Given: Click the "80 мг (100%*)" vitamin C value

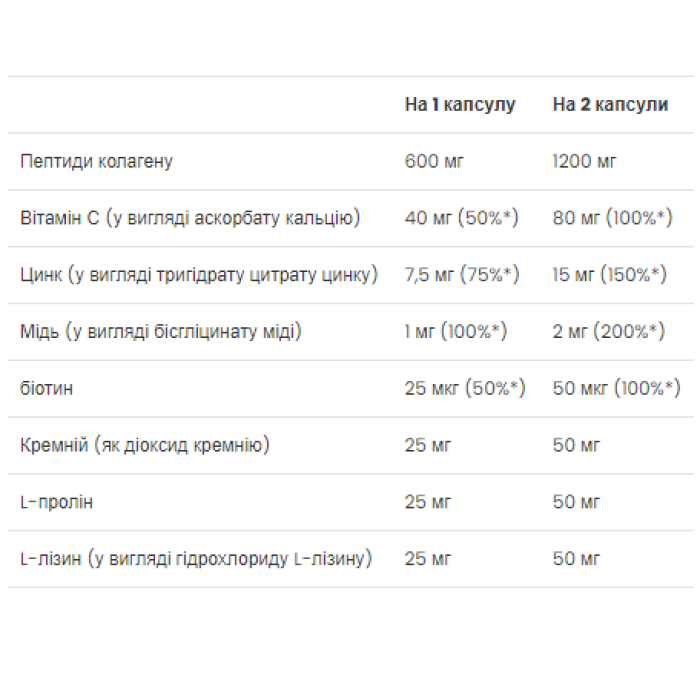Looking at the screenshot, I should point(613,218).
